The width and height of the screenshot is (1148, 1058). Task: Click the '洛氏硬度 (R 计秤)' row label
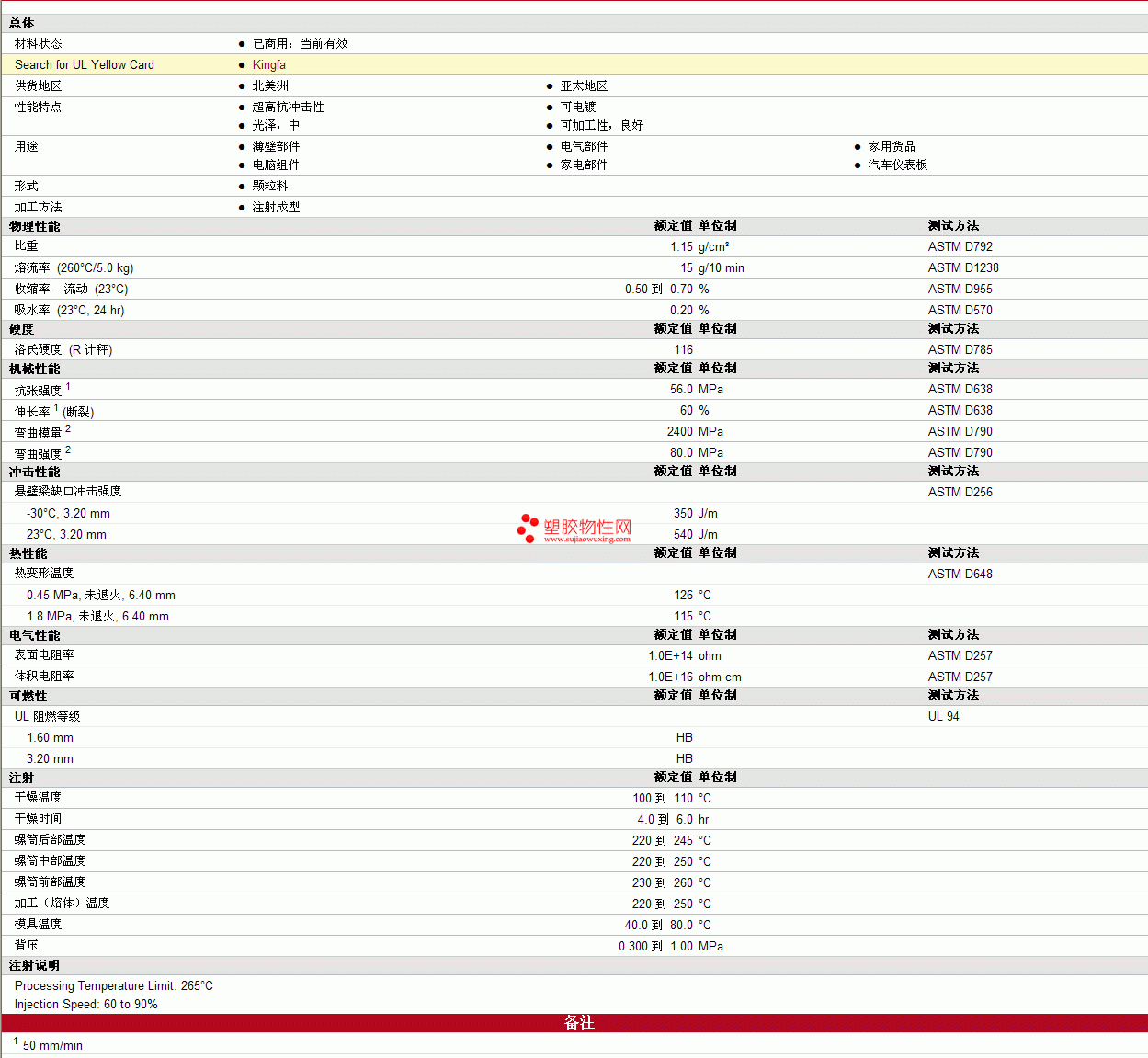pos(63,349)
